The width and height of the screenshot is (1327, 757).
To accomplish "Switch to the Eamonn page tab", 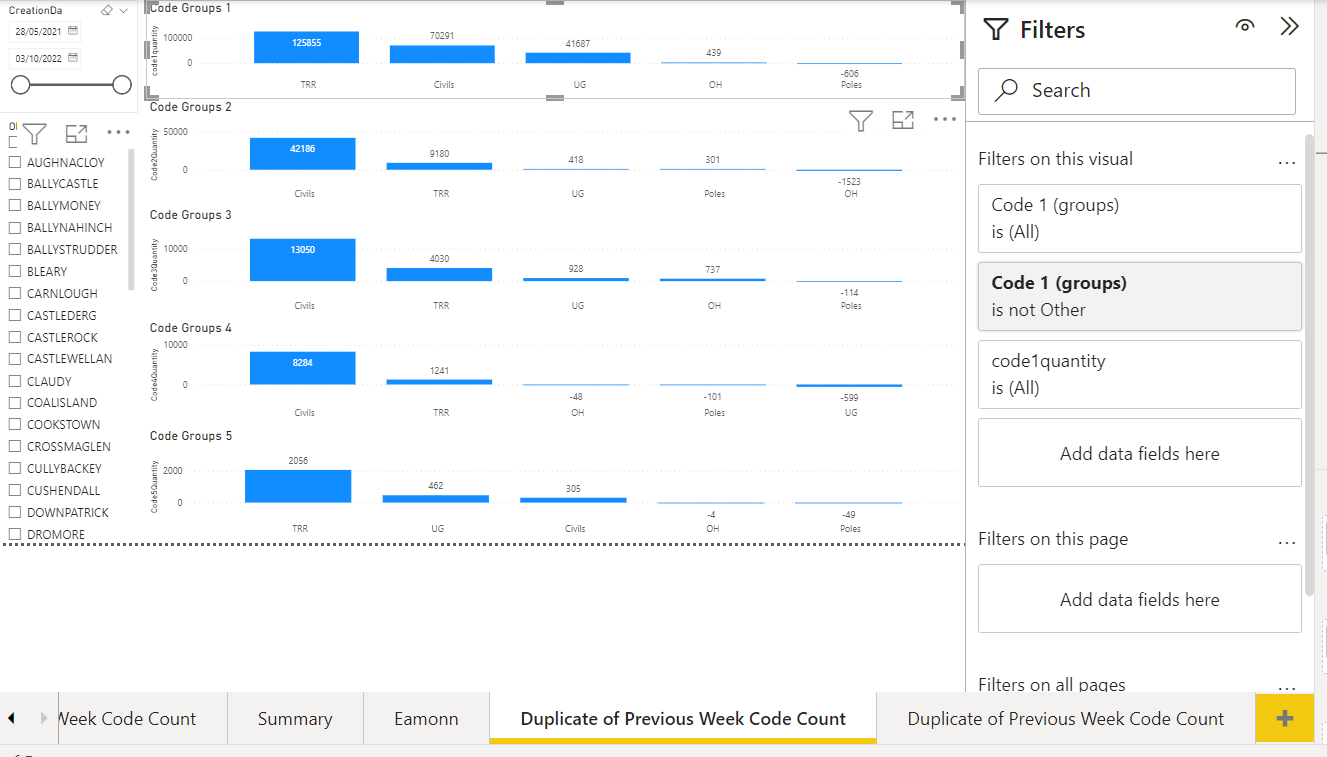I will point(426,719).
